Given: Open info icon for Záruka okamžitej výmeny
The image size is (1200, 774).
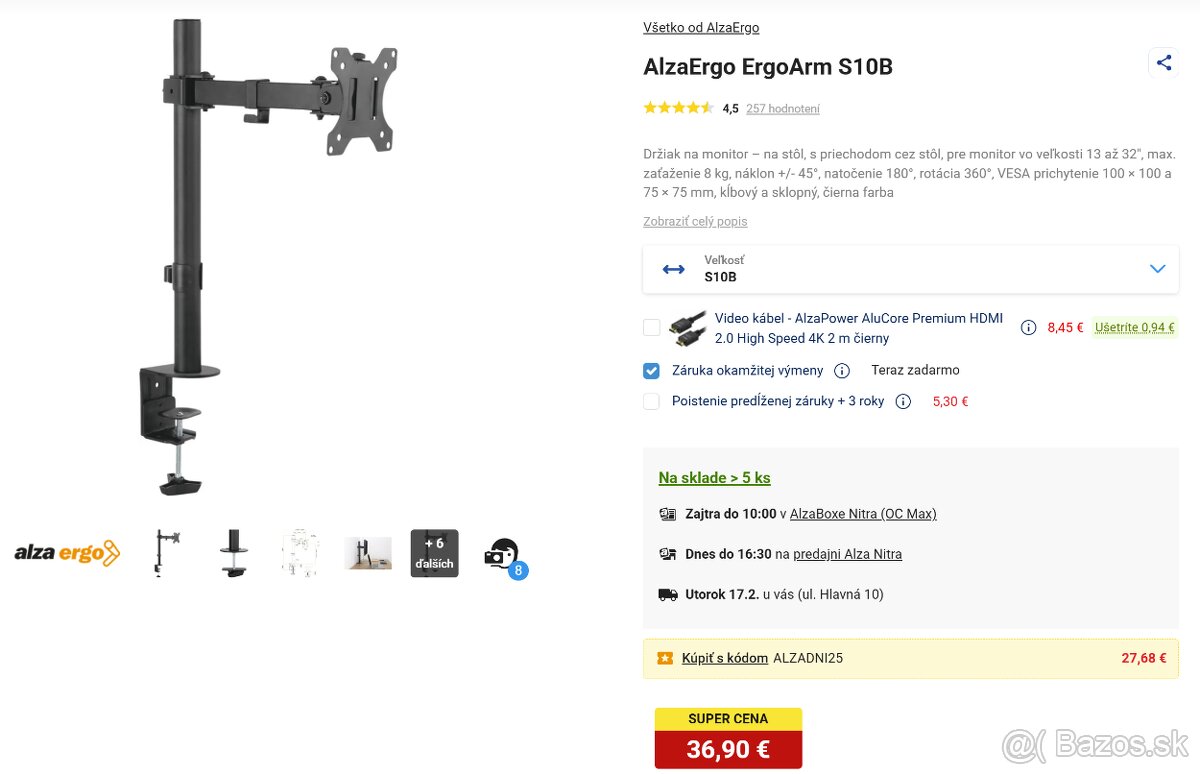Looking at the screenshot, I should [x=842, y=371].
